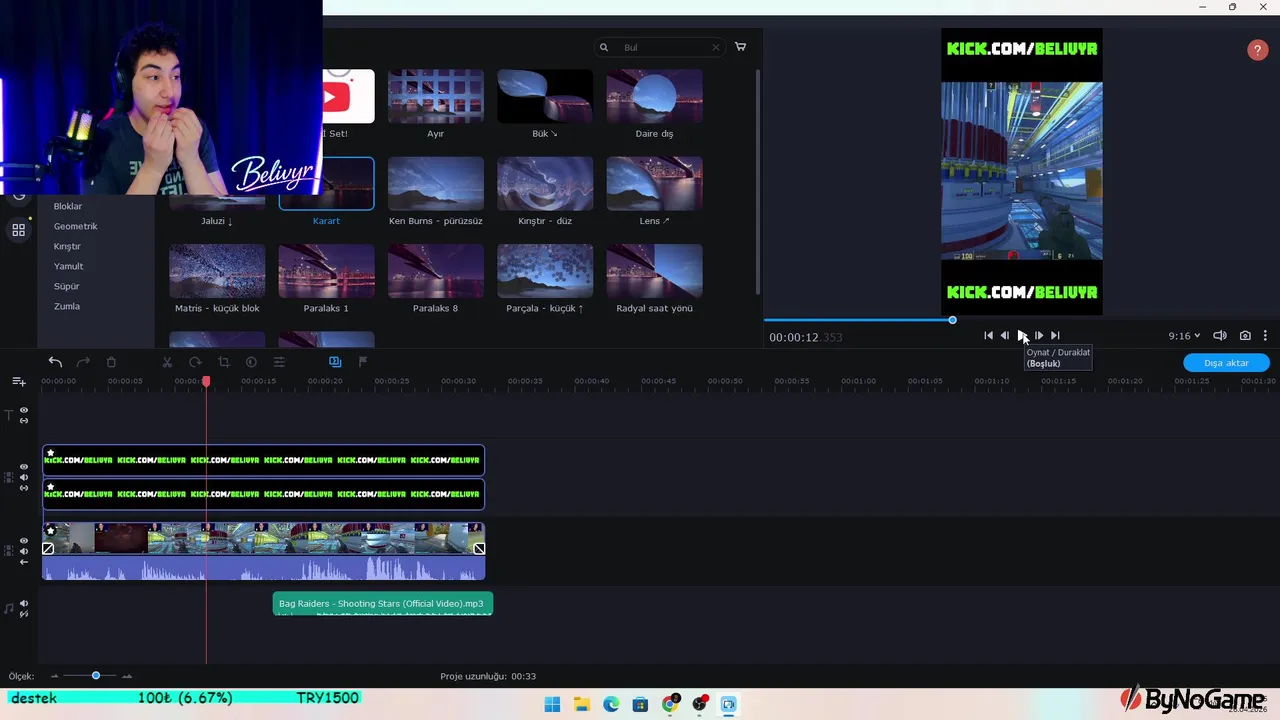Step back one frame
Screen dimensions: 1280x720
tap(1005, 336)
